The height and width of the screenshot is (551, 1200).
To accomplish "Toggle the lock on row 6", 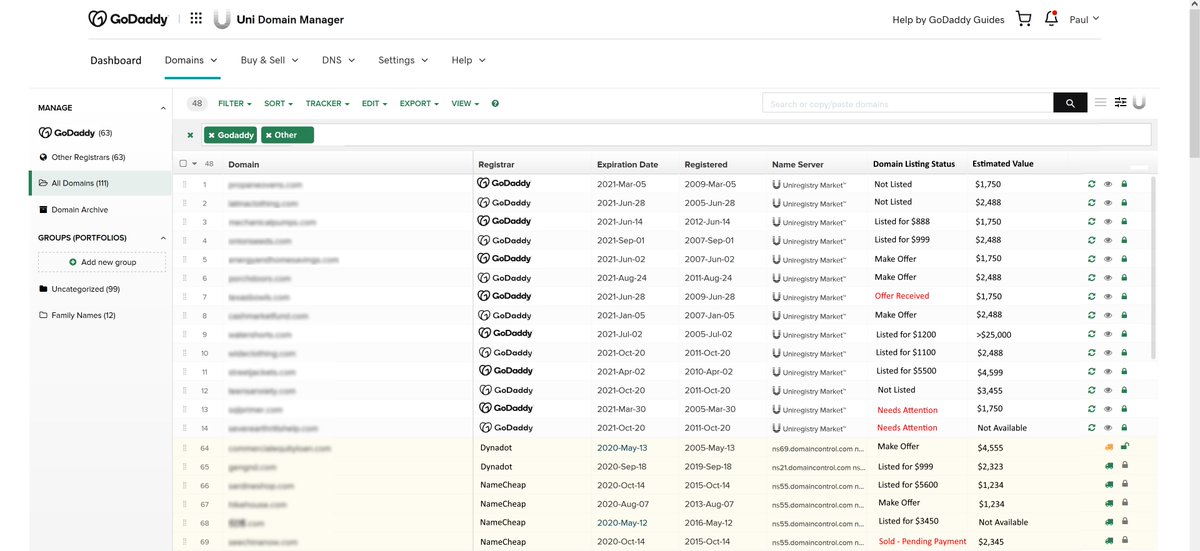I will pos(1124,277).
